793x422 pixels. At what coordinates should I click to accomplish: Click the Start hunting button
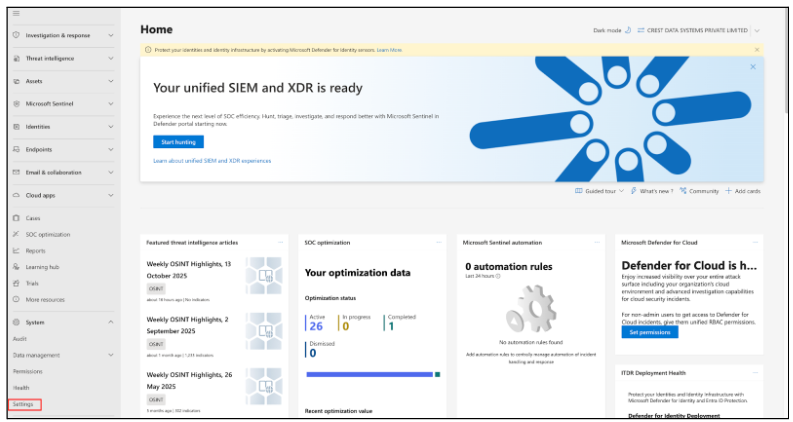178,142
